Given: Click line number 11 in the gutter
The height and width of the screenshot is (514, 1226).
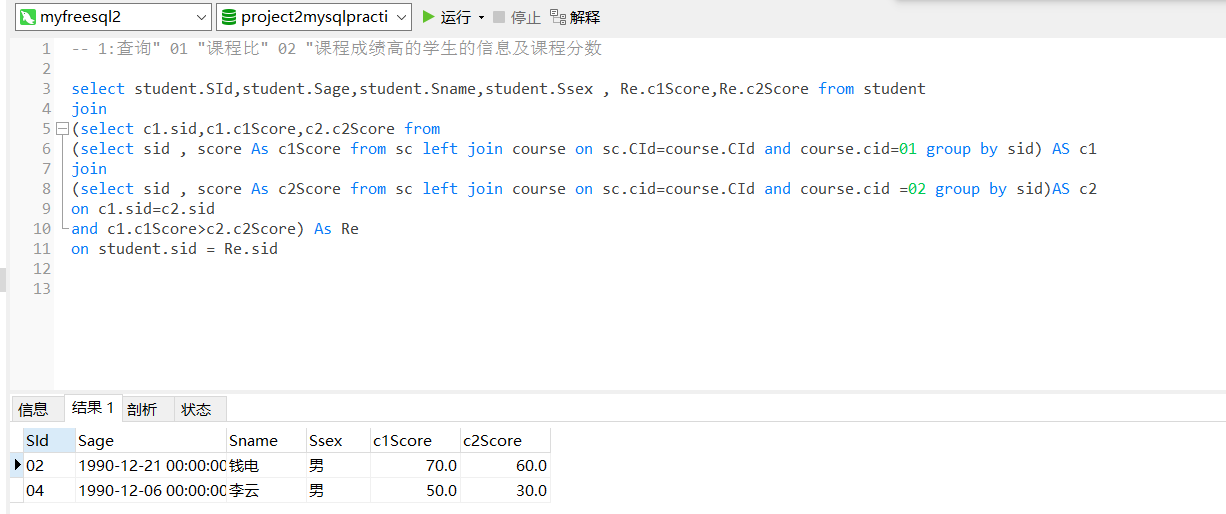Looking at the screenshot, I should (41, 249).
